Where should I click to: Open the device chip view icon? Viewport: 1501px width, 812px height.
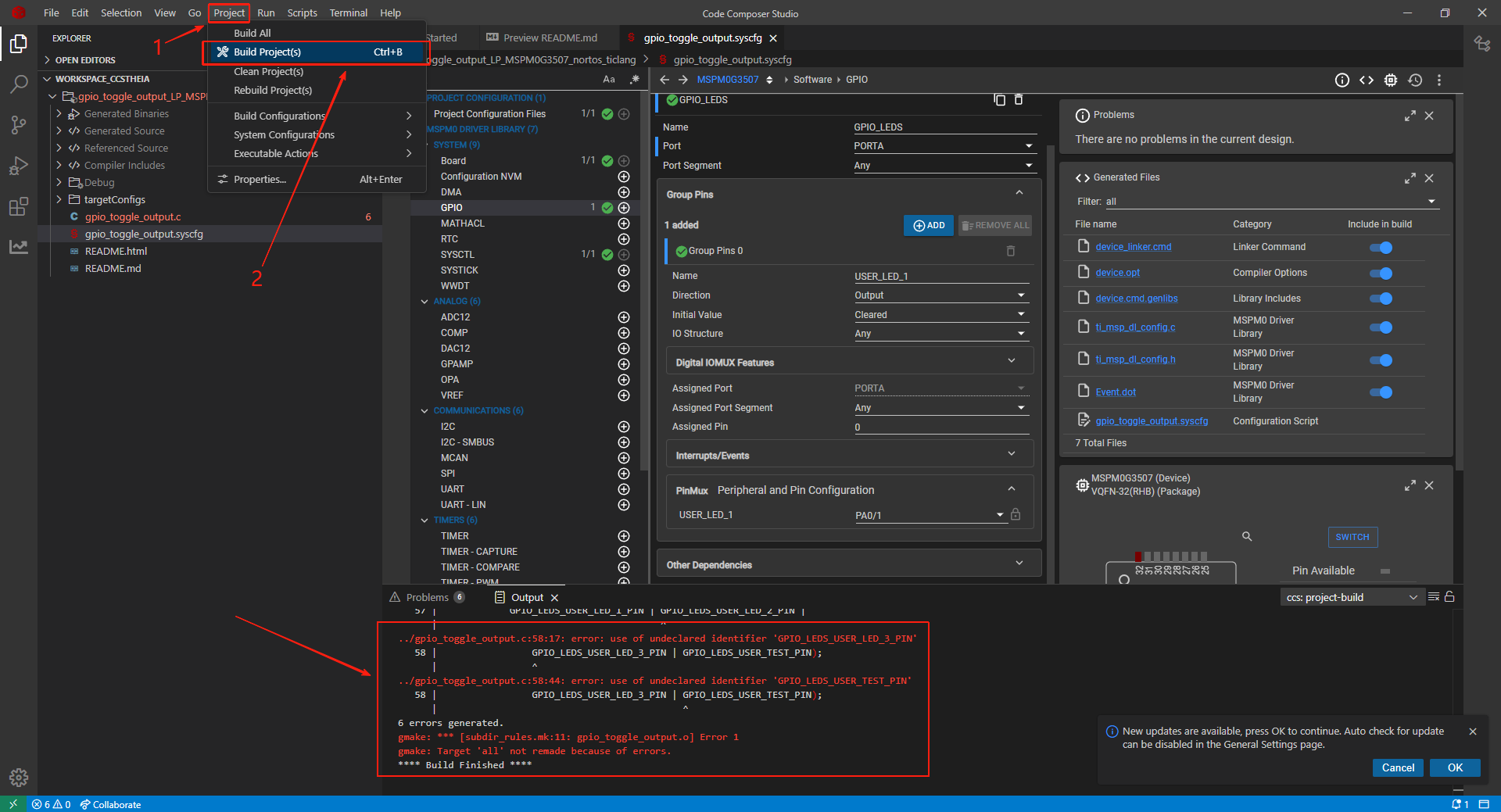click(x=1391, y=80)
